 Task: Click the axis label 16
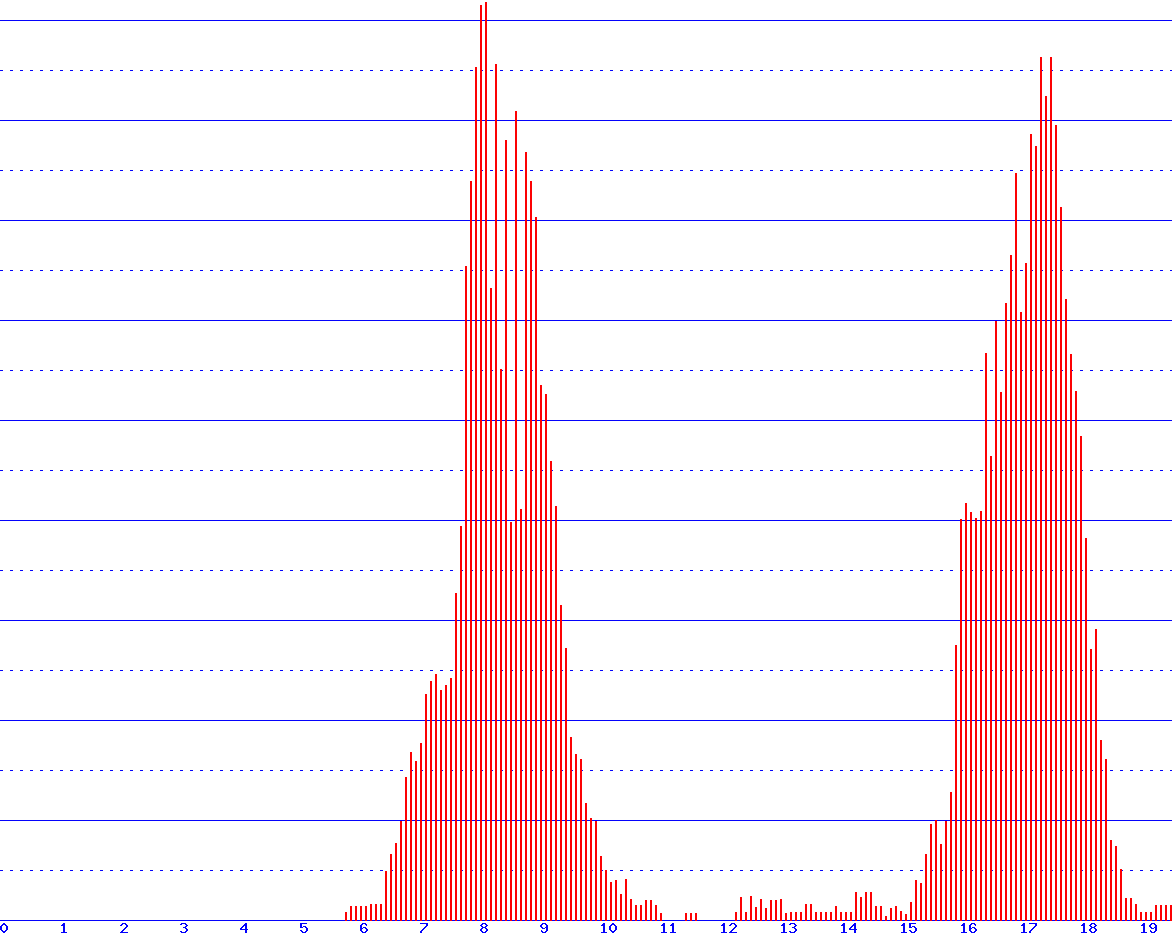[969, 929]
